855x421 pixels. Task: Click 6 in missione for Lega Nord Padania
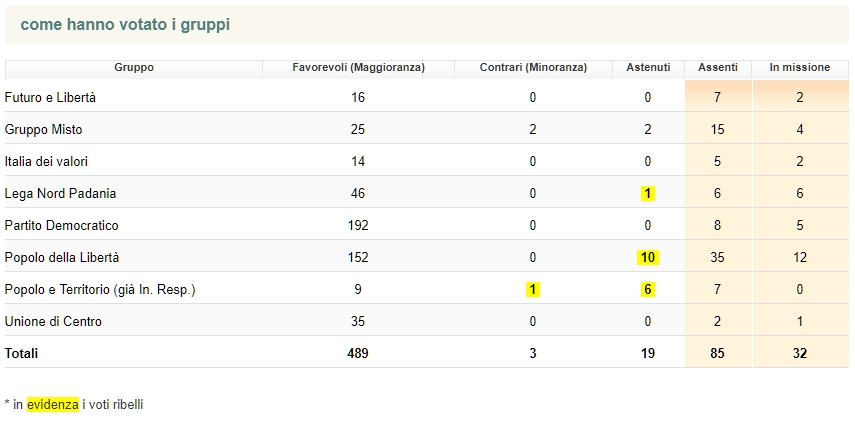coord(800,194)
